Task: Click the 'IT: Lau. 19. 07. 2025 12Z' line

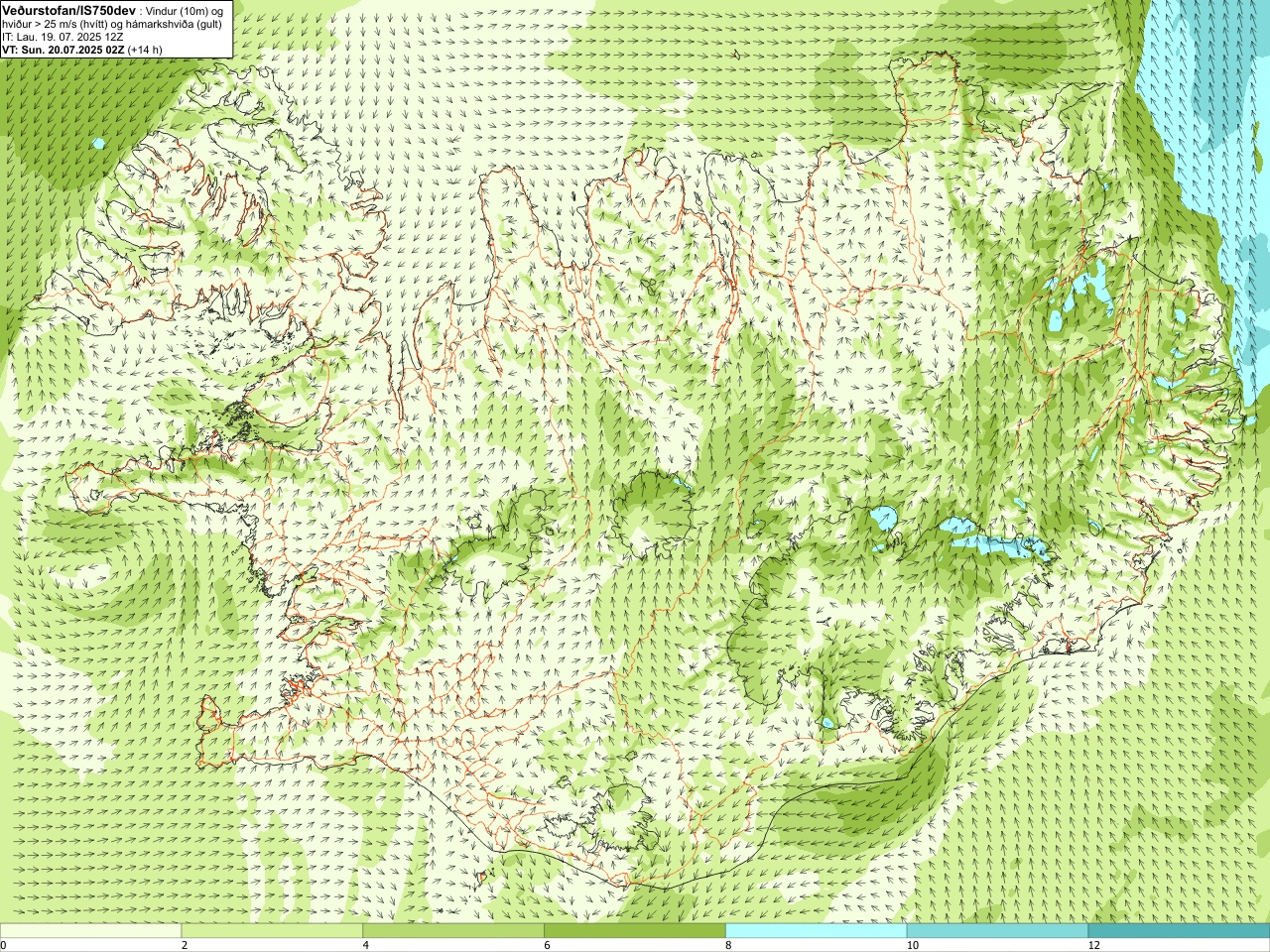Action: pyautogui.click(x=63, y=37)
